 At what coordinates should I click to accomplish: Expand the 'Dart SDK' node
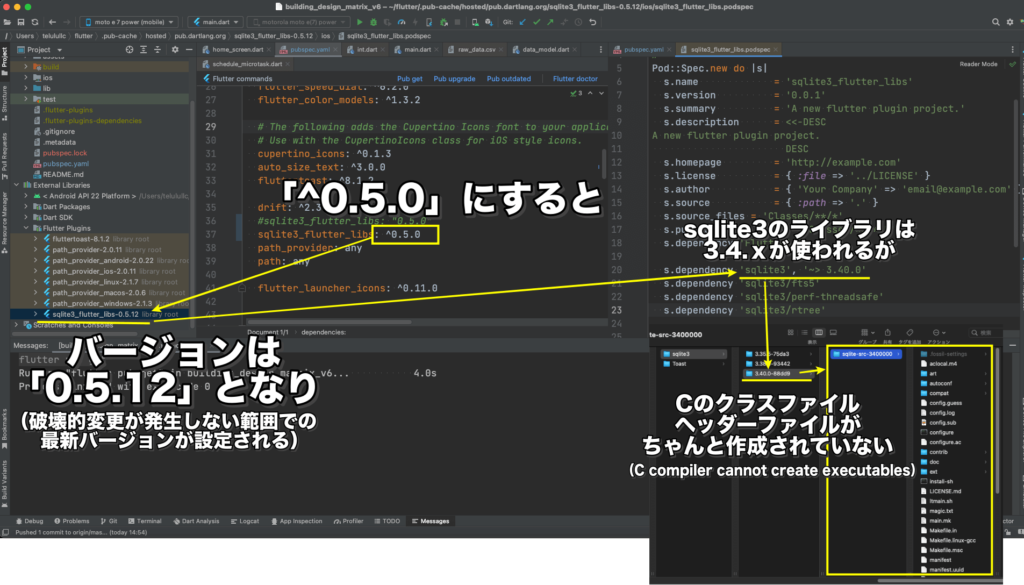point(26,217)
